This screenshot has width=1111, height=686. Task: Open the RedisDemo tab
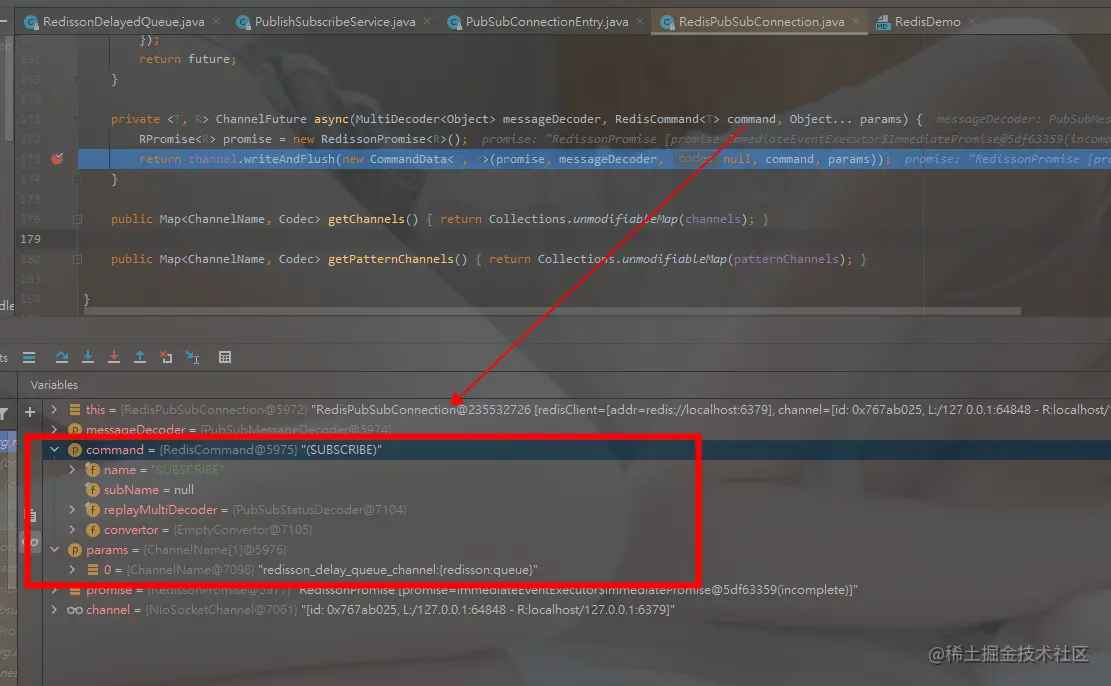point(927,22)
